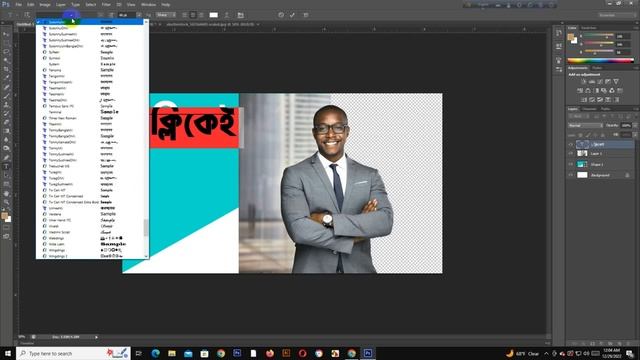Hide the Layer 1 layer

[x=571, y=153]
